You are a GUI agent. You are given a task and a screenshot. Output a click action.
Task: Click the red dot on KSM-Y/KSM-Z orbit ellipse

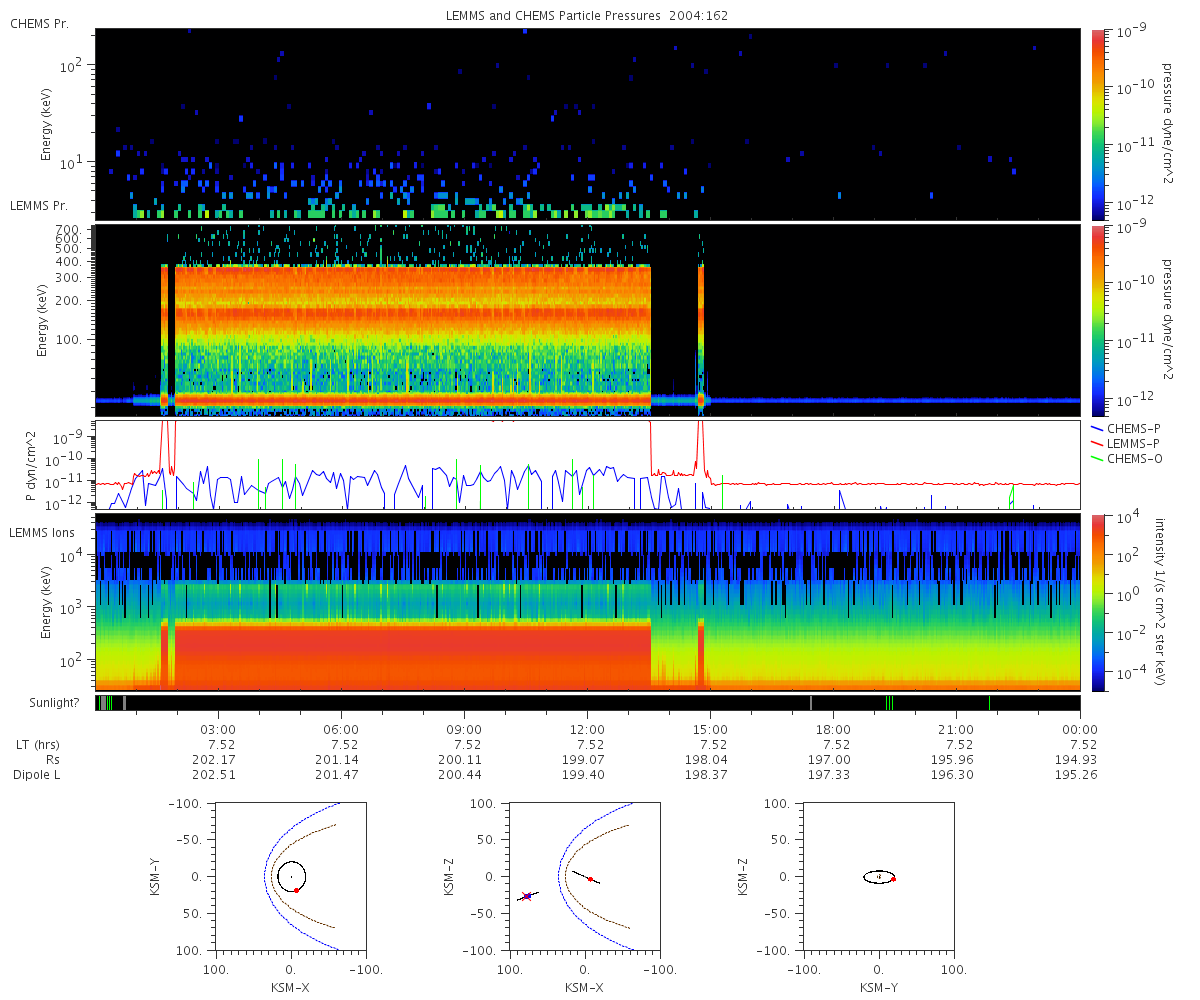(893, 879)
